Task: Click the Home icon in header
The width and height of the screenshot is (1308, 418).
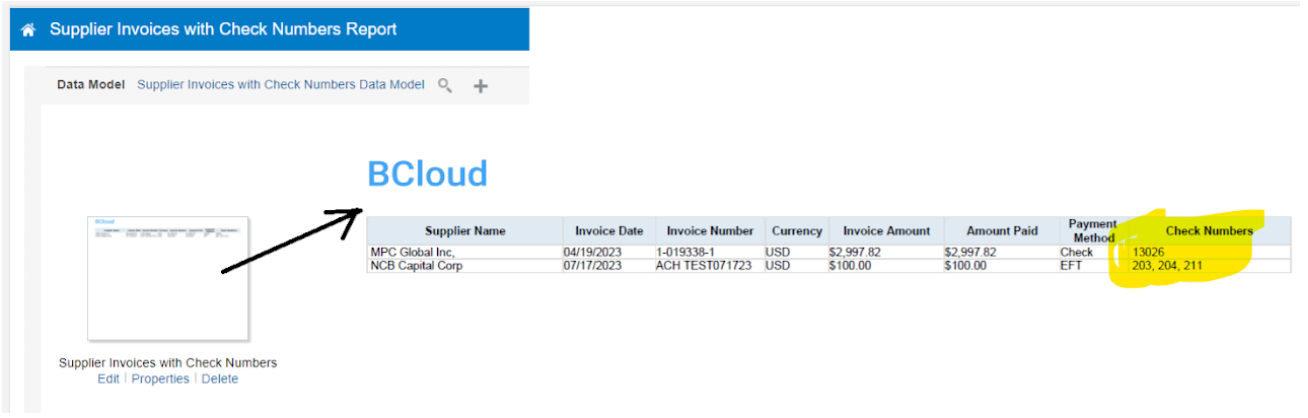Action: 29,30
